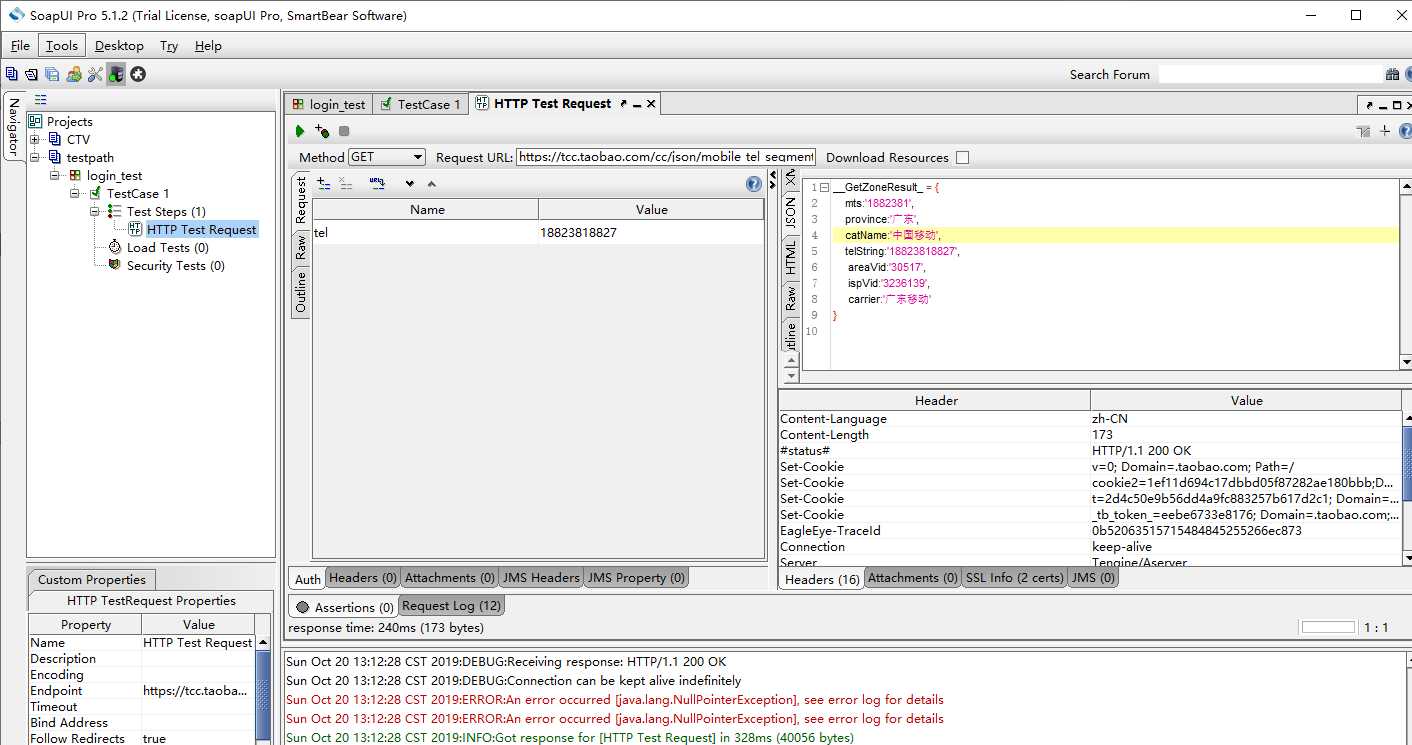Select the Endpoint property value
Screen dimensions: 1412x745
(197, 690)
